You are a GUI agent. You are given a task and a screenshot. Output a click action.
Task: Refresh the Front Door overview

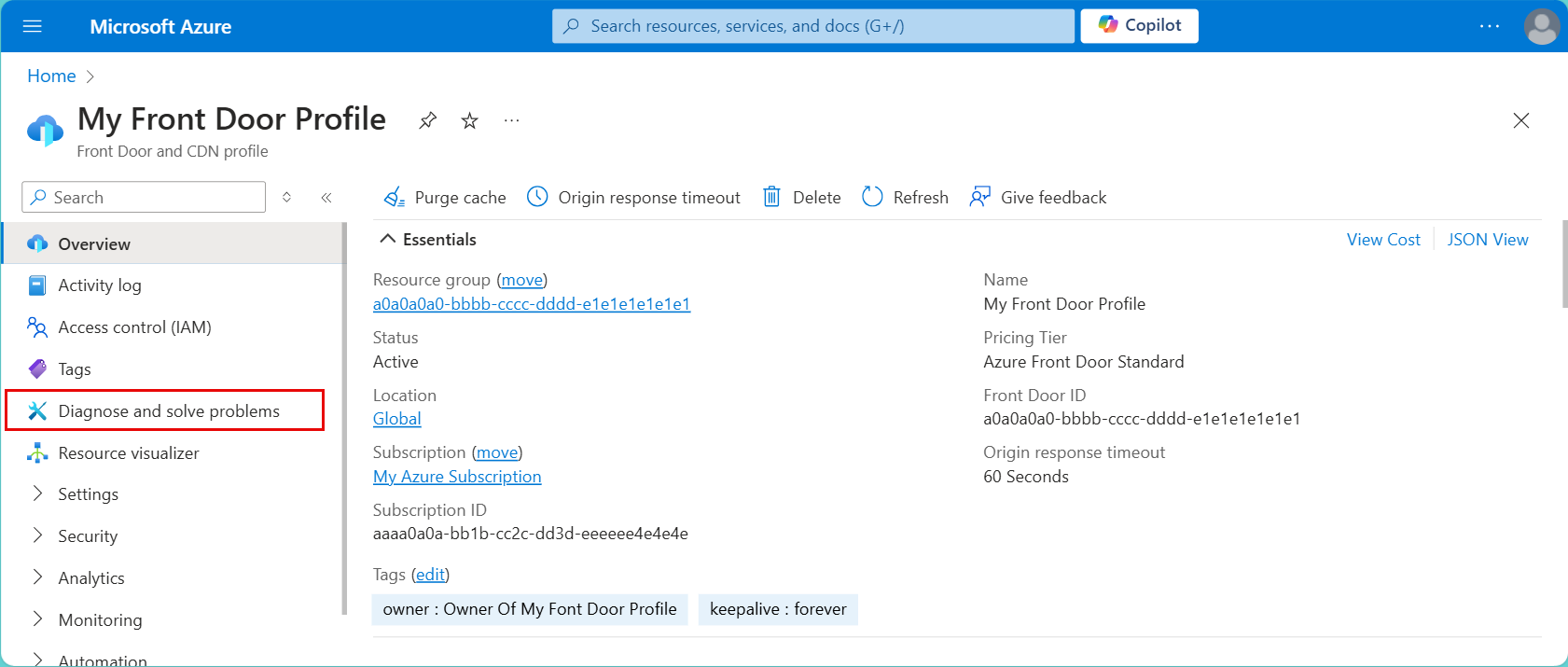coord(905,197)
